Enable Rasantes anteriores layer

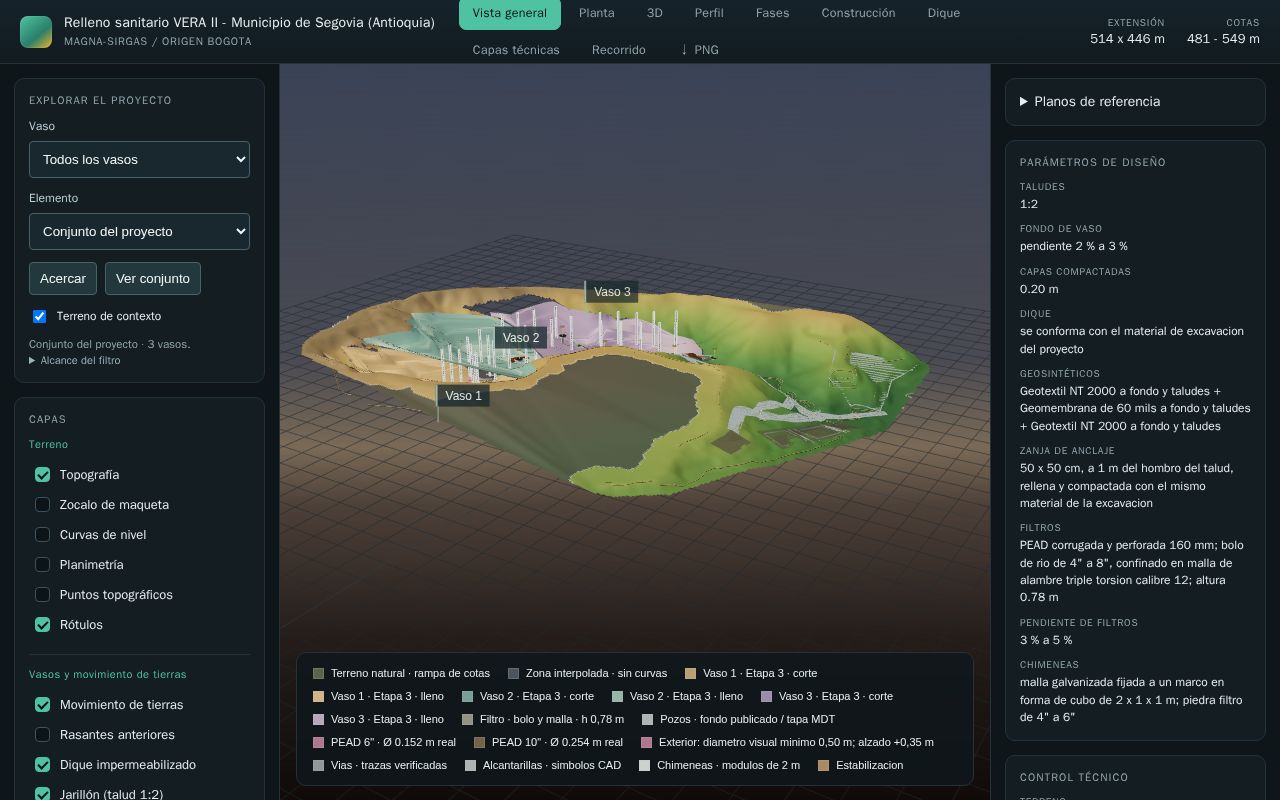(x=43, y=735)
